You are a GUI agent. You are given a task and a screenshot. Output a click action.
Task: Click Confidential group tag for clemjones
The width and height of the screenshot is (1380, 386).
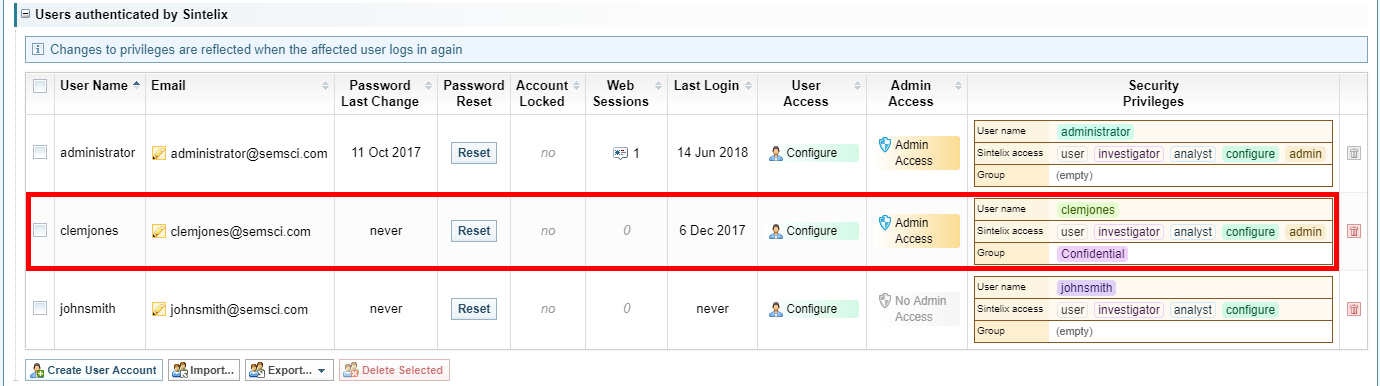[1093, 254]
